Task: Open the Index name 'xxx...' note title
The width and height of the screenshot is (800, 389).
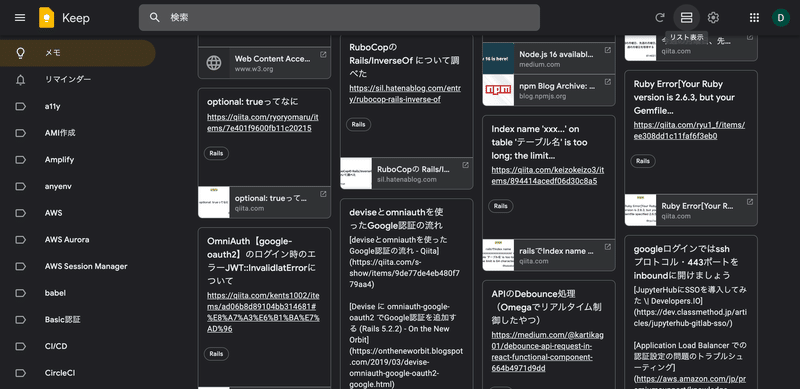Action: [539, 142]
